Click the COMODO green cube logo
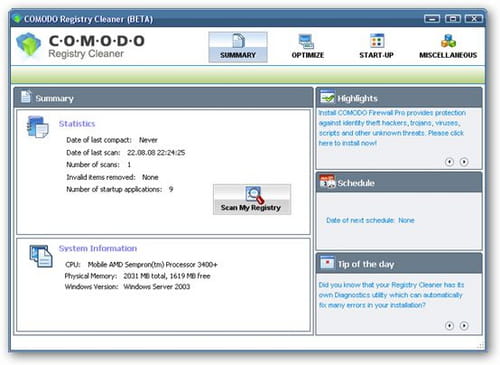The image size is (500, 365). (28, 44)
